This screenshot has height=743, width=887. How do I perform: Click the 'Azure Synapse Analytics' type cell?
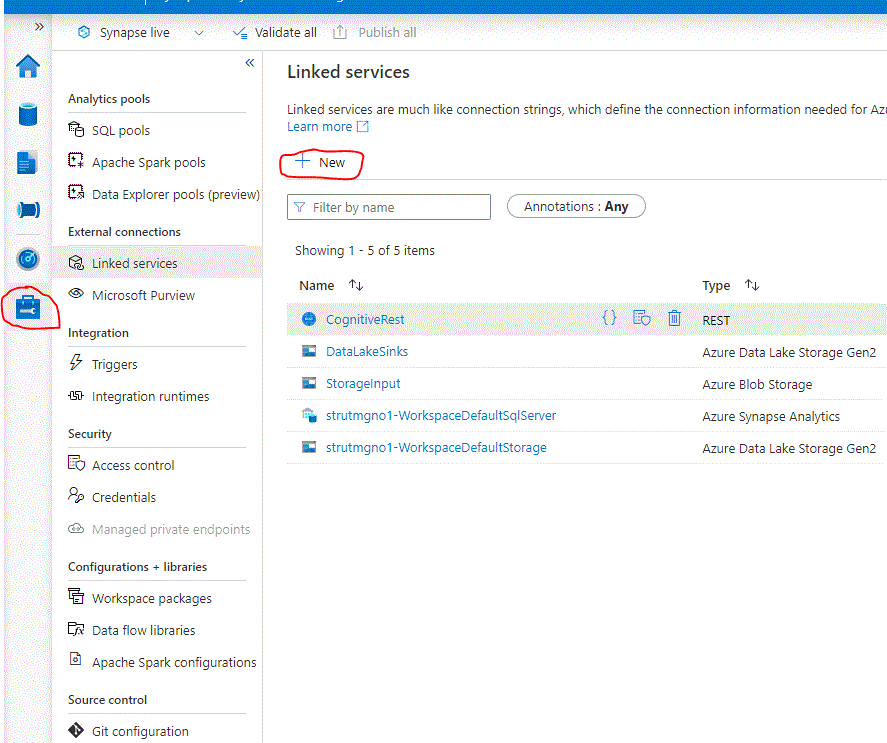(771, 416)
